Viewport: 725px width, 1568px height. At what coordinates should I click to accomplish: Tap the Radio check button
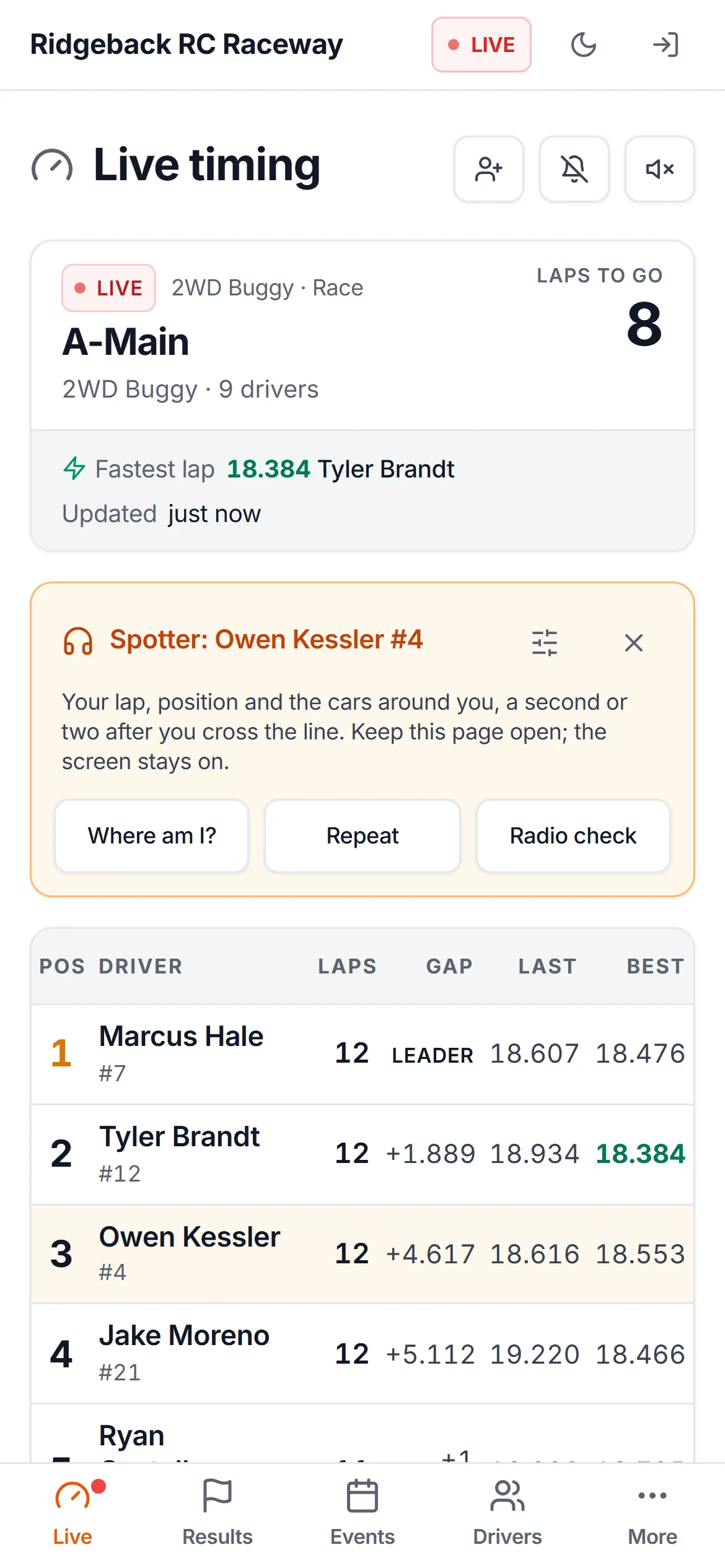[x=573, y=836]
